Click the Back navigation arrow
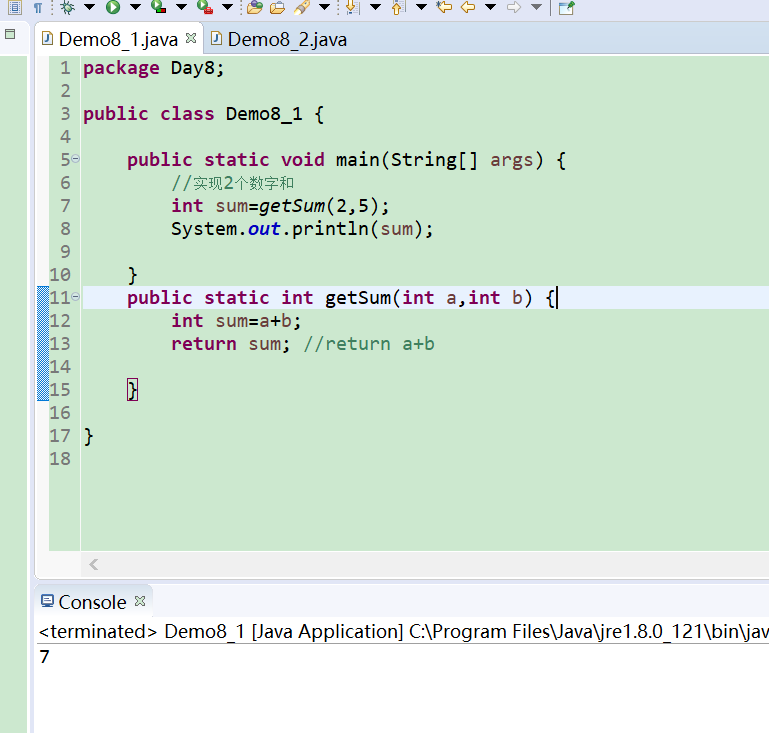This screenshot has height=733, width=769. point(468,7)
